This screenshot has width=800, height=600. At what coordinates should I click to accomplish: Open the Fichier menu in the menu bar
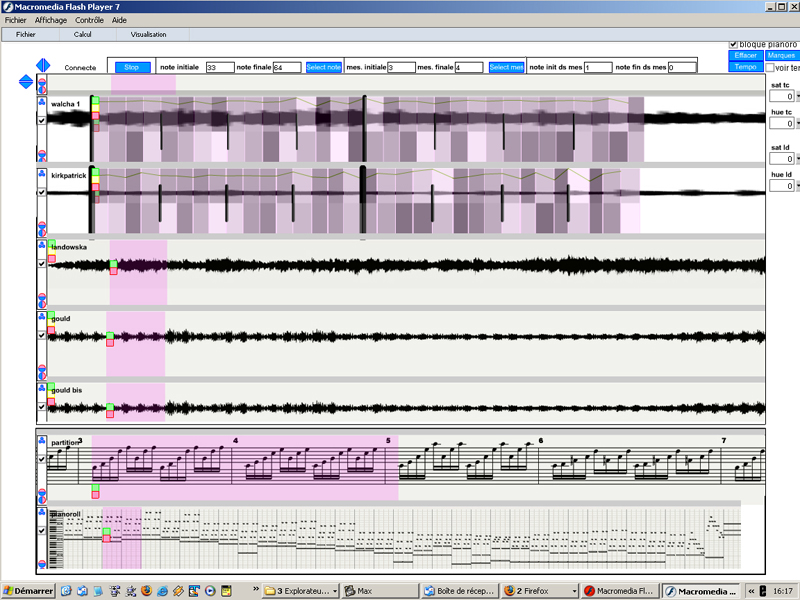(15, 20)
